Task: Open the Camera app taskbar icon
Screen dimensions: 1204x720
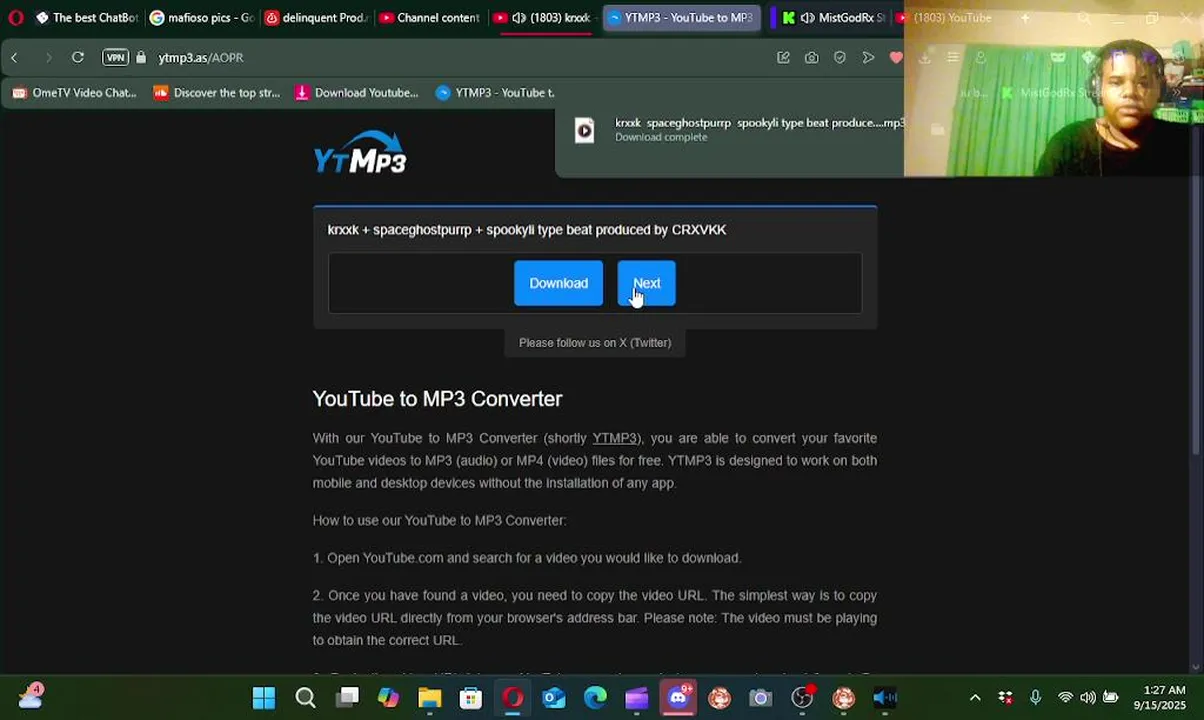Action: pyautogui.click(x=761, y=698)
